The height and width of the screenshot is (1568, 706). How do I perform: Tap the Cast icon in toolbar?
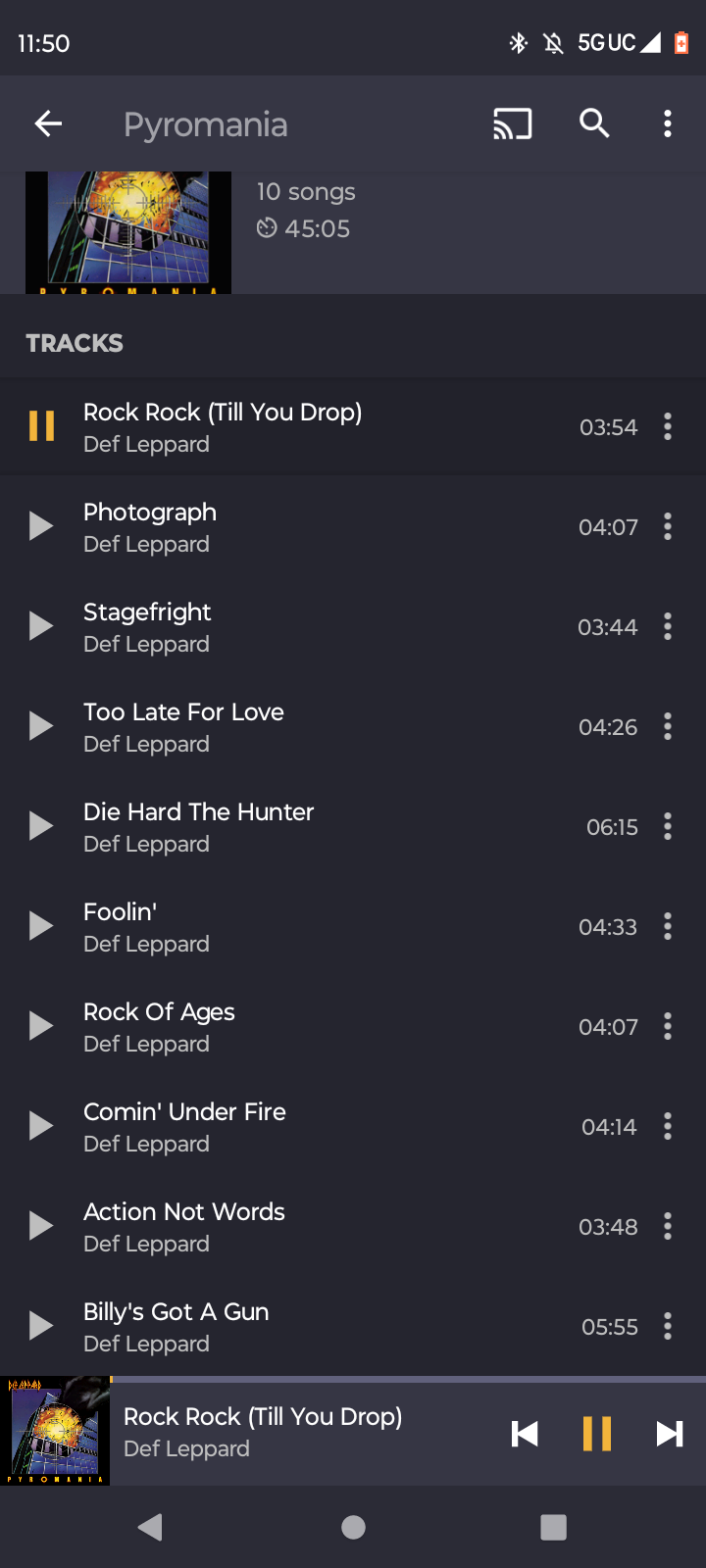512,124
